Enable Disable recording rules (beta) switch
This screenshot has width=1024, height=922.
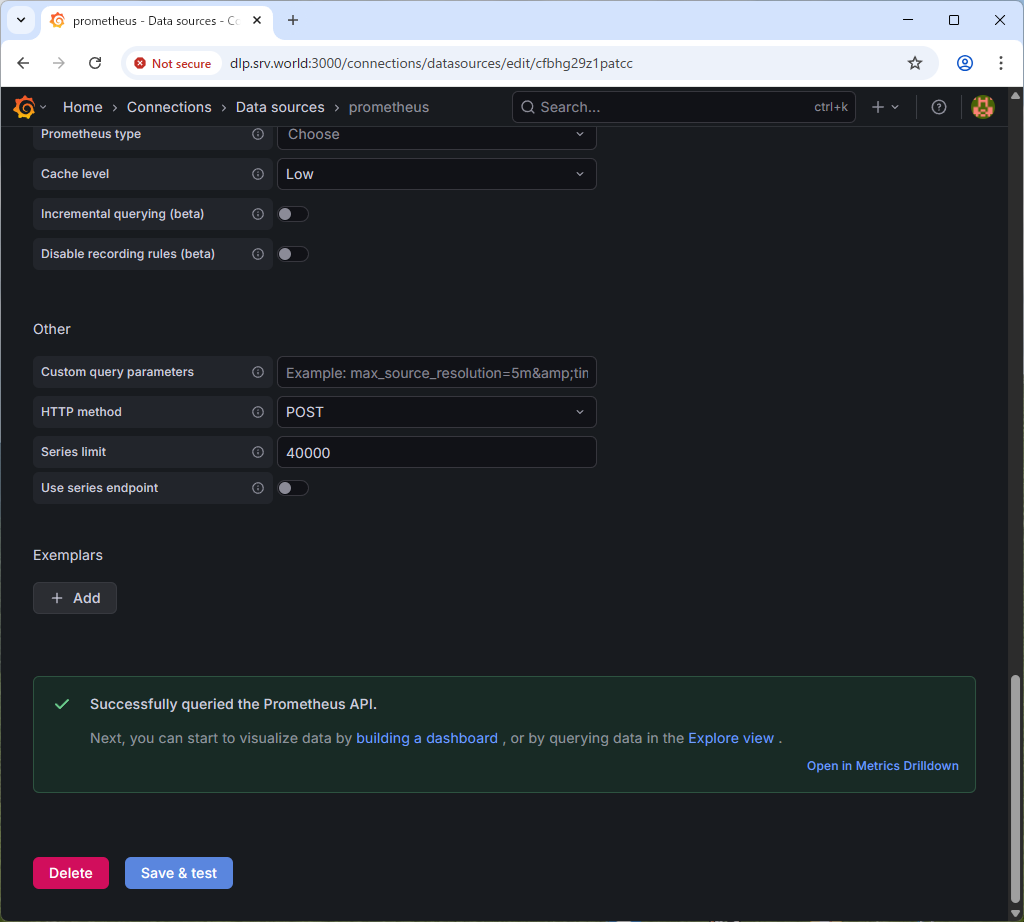click(x=293, y=254)
